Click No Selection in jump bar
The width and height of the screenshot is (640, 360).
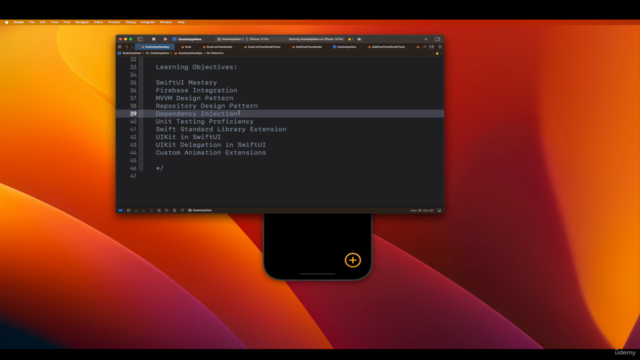click(215, 53)
